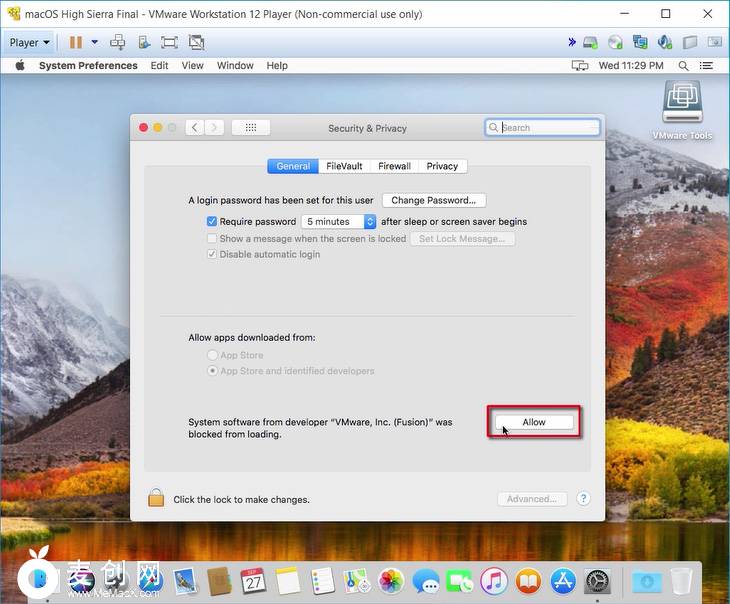730x604 pixels.
Task: Open the Photos app in the dock
Action: pyautogui.click(x=392, y=581)
